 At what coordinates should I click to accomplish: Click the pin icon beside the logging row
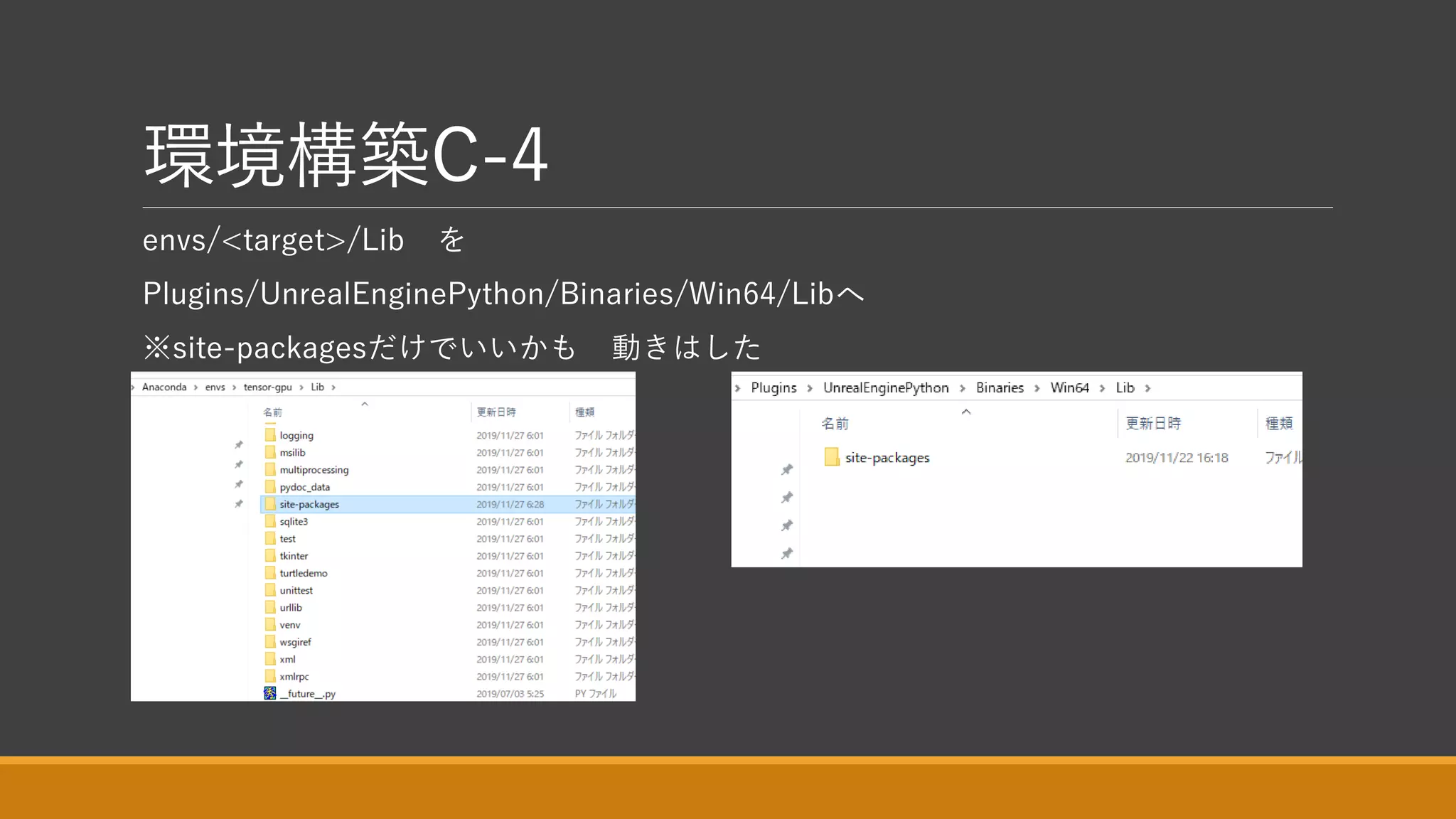[x=239, y=445]
